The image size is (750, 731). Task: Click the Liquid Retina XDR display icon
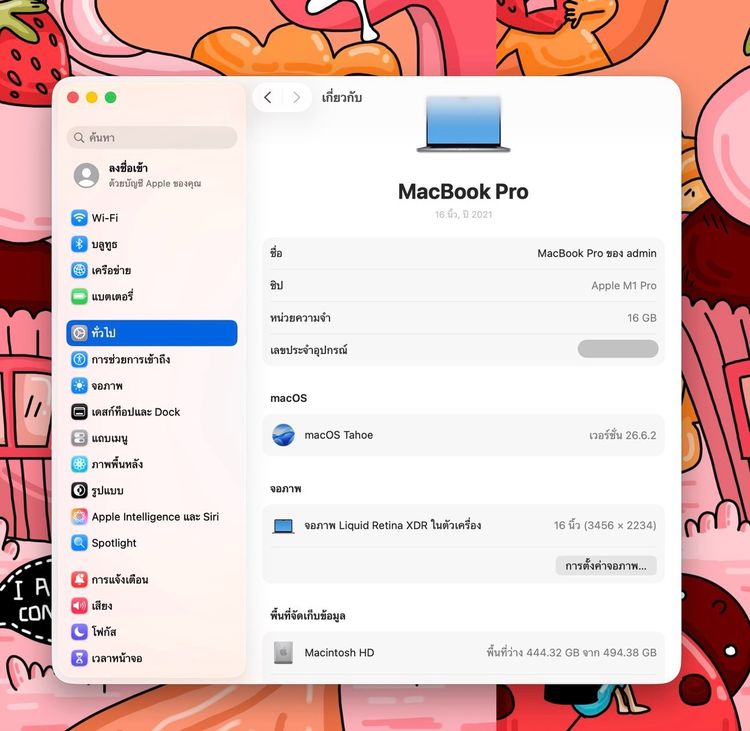(x=283, y=526)
